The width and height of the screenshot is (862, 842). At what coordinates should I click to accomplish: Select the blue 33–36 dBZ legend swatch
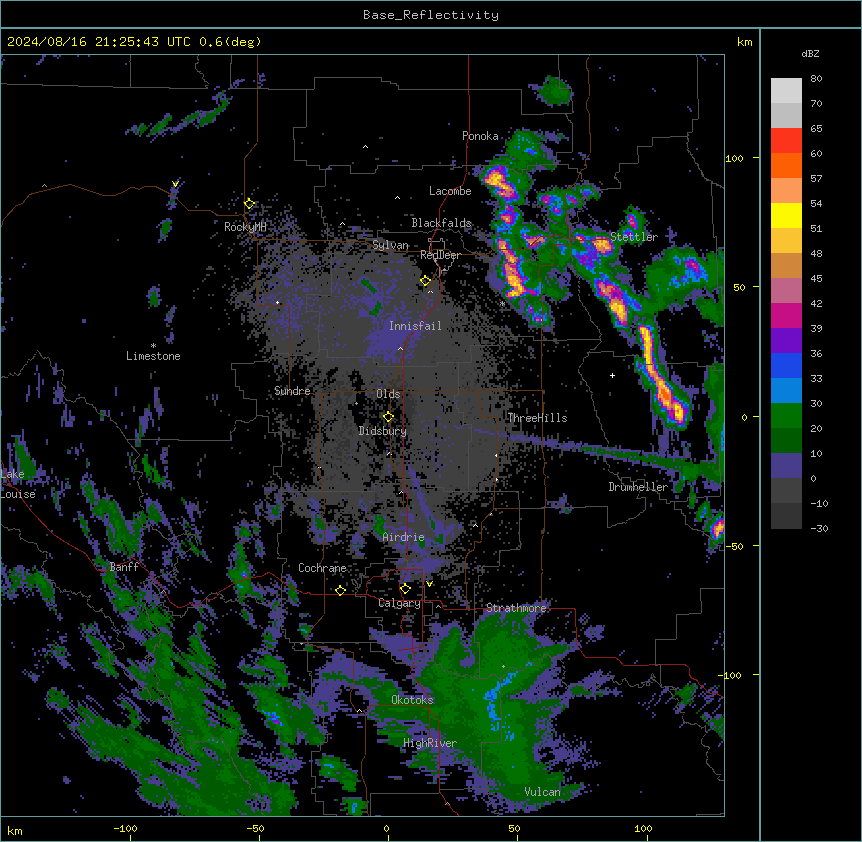point(786,365)
